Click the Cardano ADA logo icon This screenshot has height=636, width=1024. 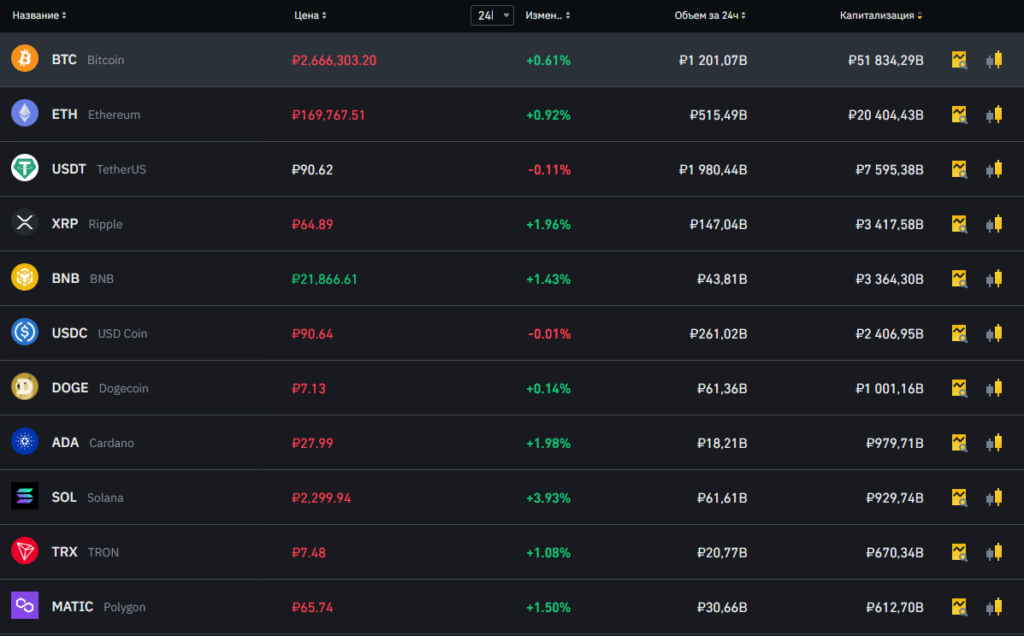[25, 442]
